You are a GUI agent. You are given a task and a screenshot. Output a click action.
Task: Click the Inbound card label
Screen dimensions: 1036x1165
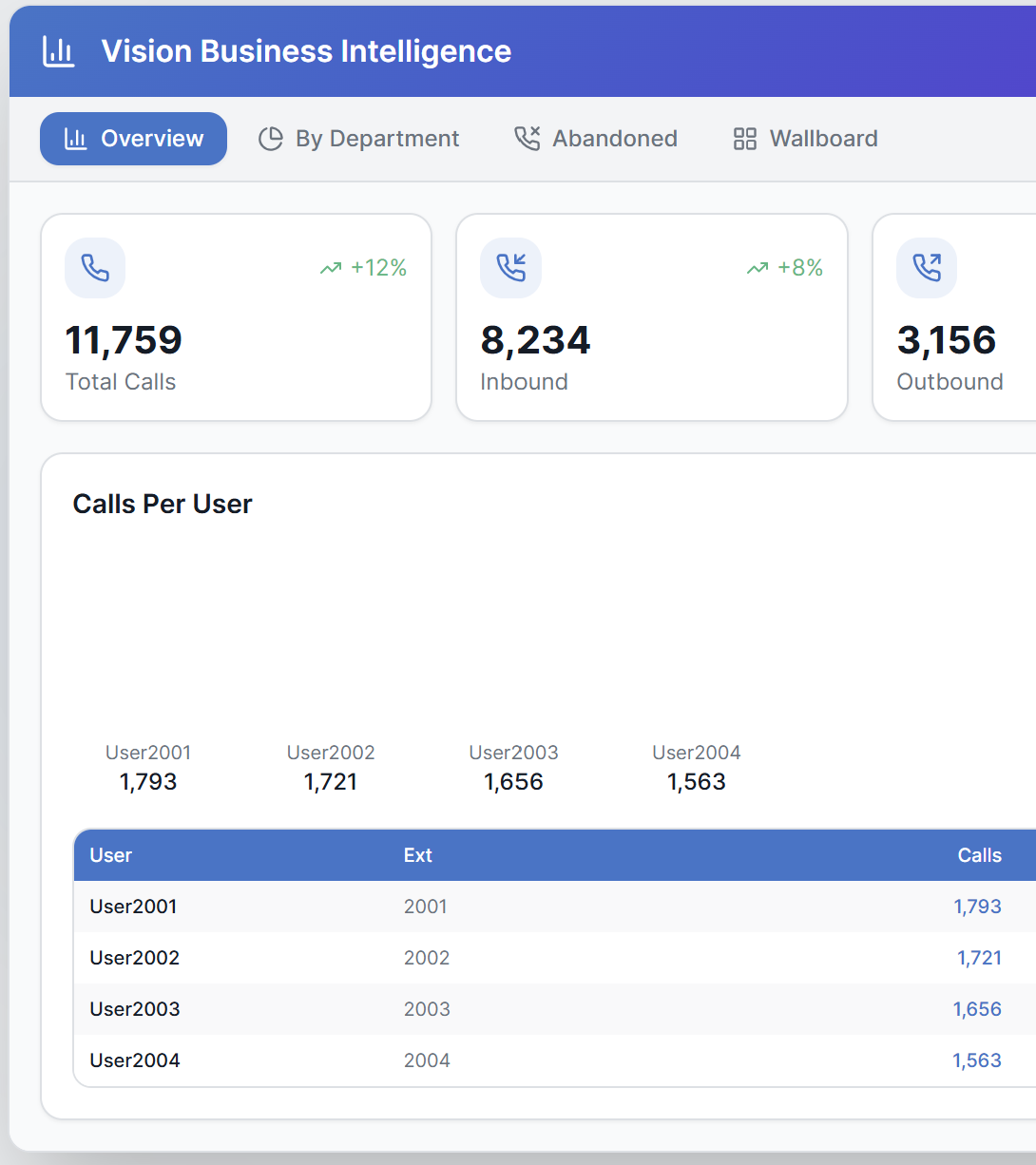pyautogui.click(x=524, y=382)
